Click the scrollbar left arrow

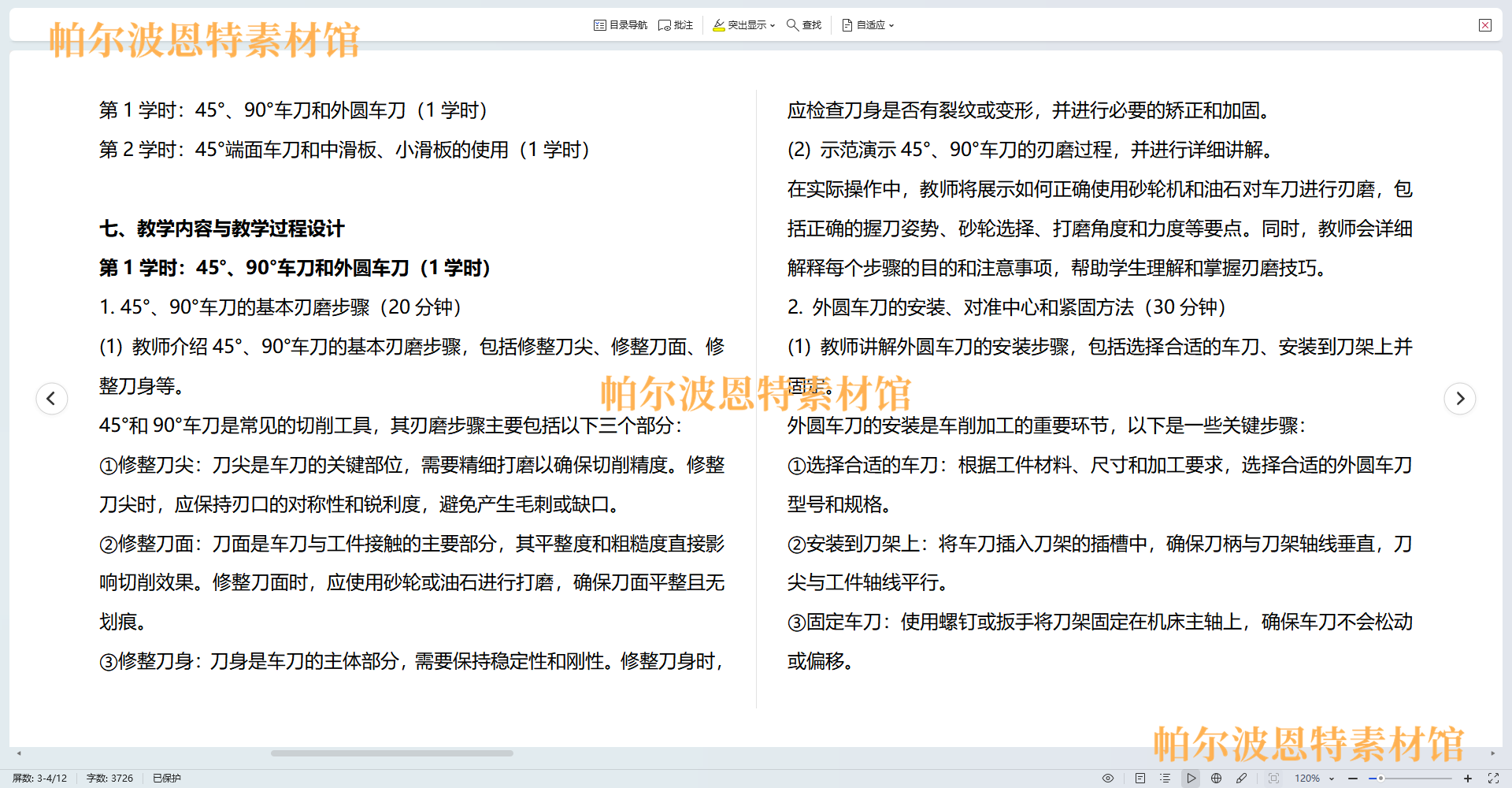pyautogui.click(x=19, y=753)
